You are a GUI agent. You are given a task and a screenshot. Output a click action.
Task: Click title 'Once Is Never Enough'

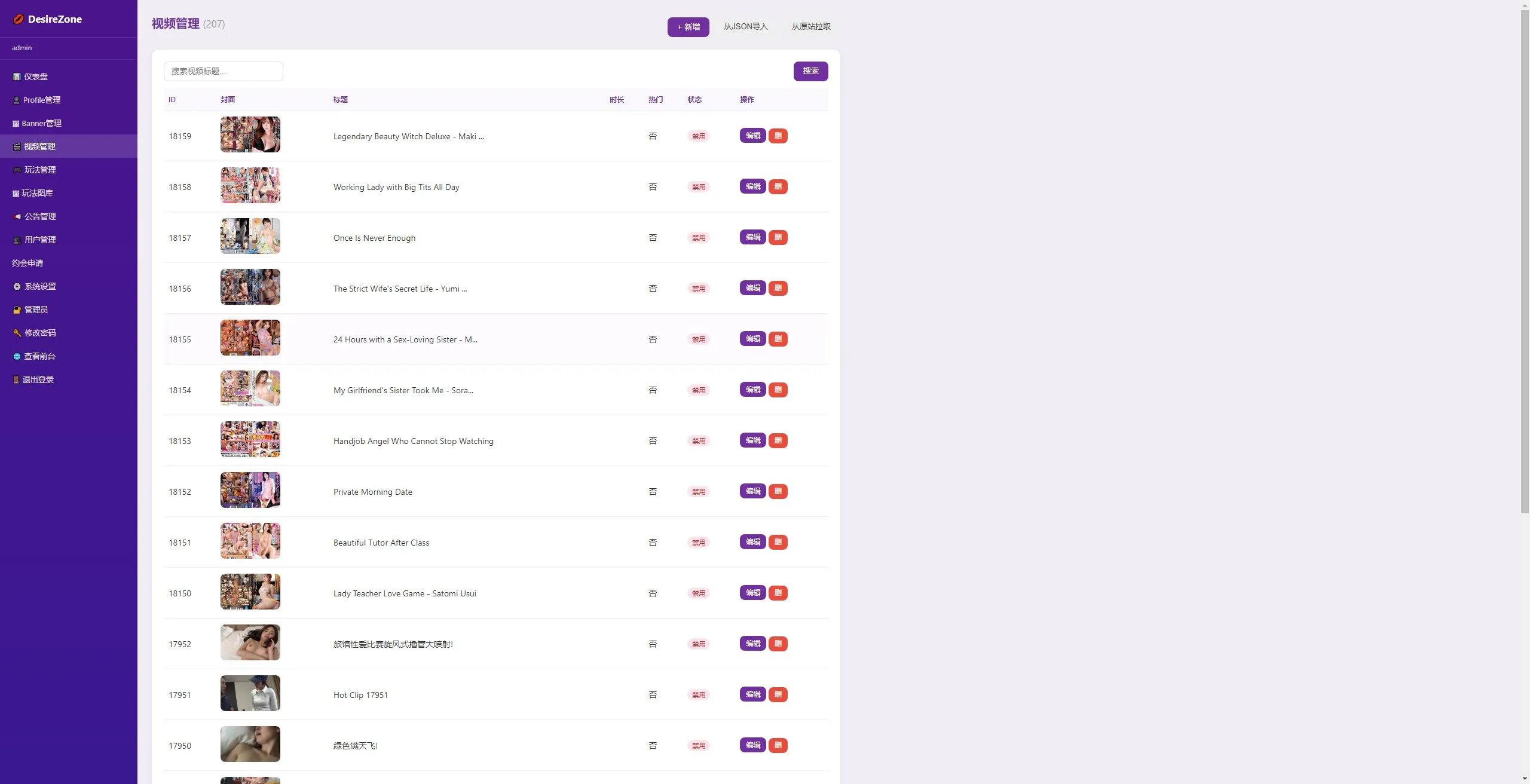click(x=374, y=238)
